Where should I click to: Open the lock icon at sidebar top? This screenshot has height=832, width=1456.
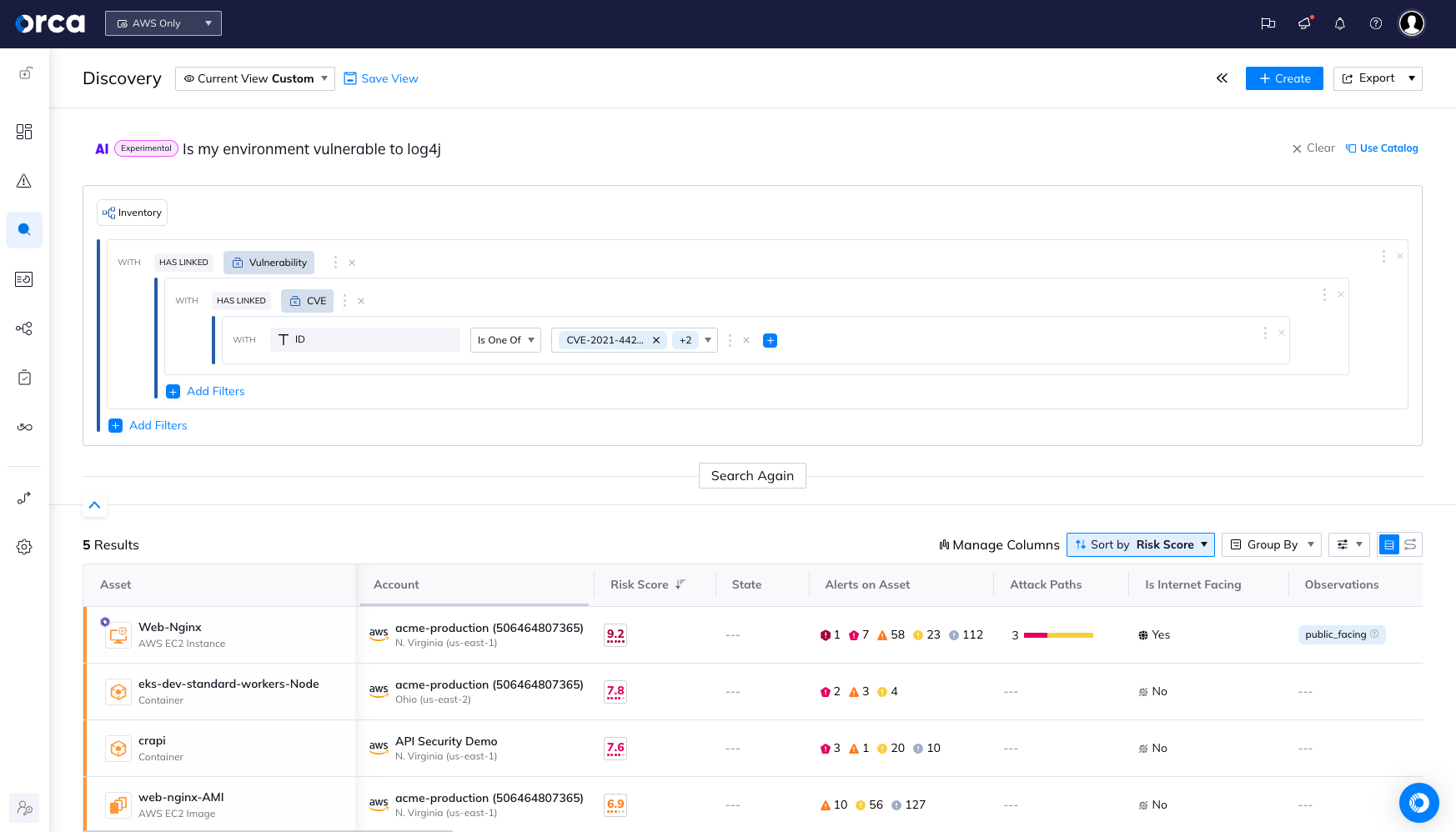tap(26, 73)
